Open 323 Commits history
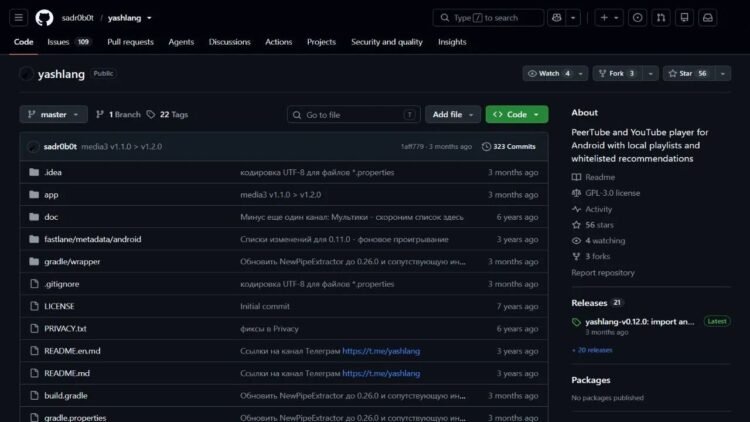The width and height of the screenshot is (750, 422). coord(508,146)
